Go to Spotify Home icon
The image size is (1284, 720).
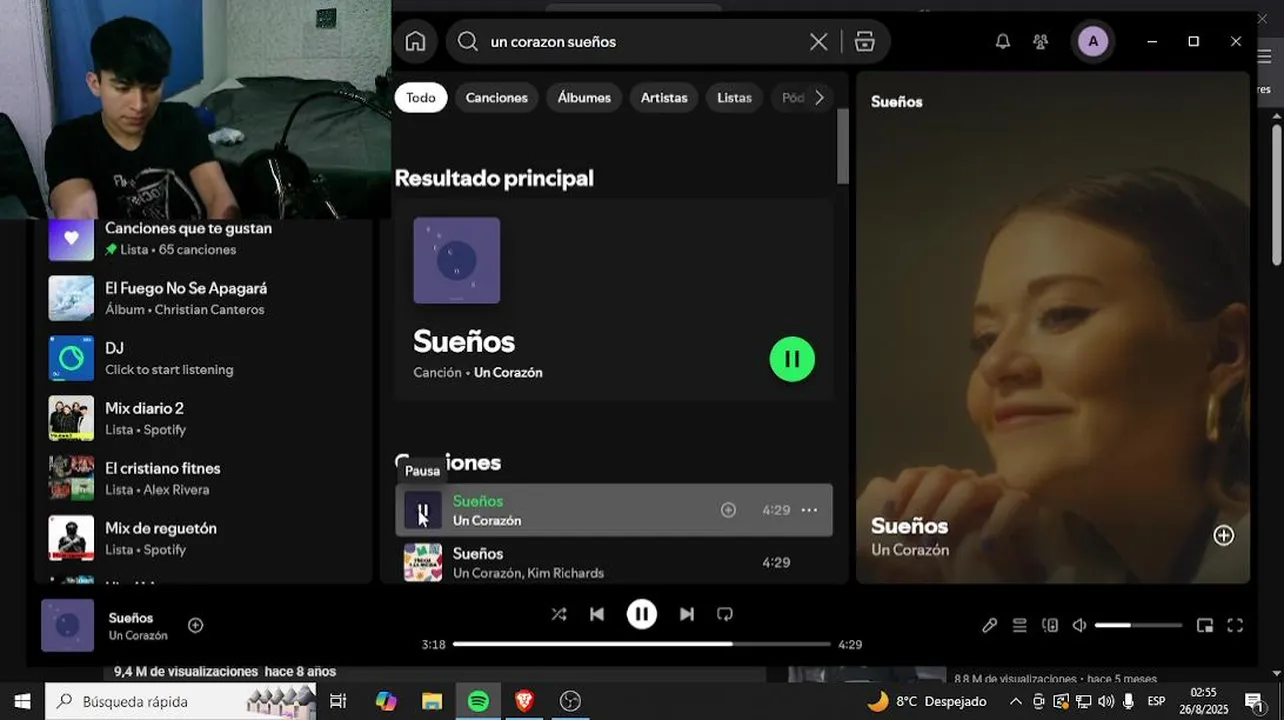click(415, 41)
